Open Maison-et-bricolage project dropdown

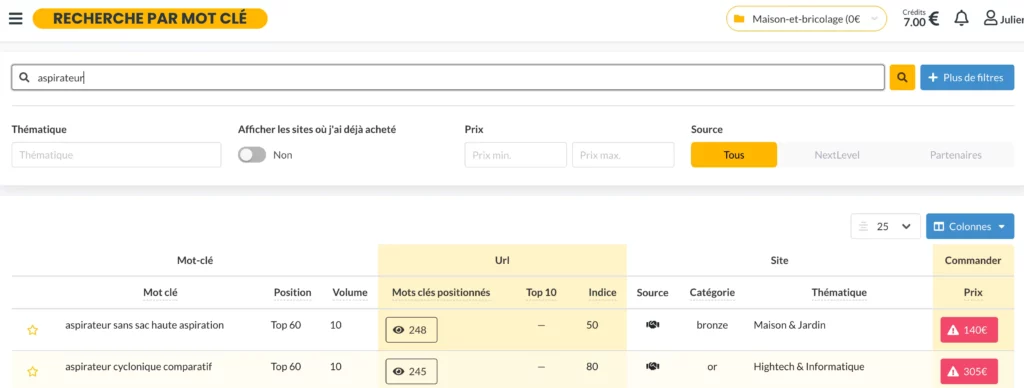807,19
